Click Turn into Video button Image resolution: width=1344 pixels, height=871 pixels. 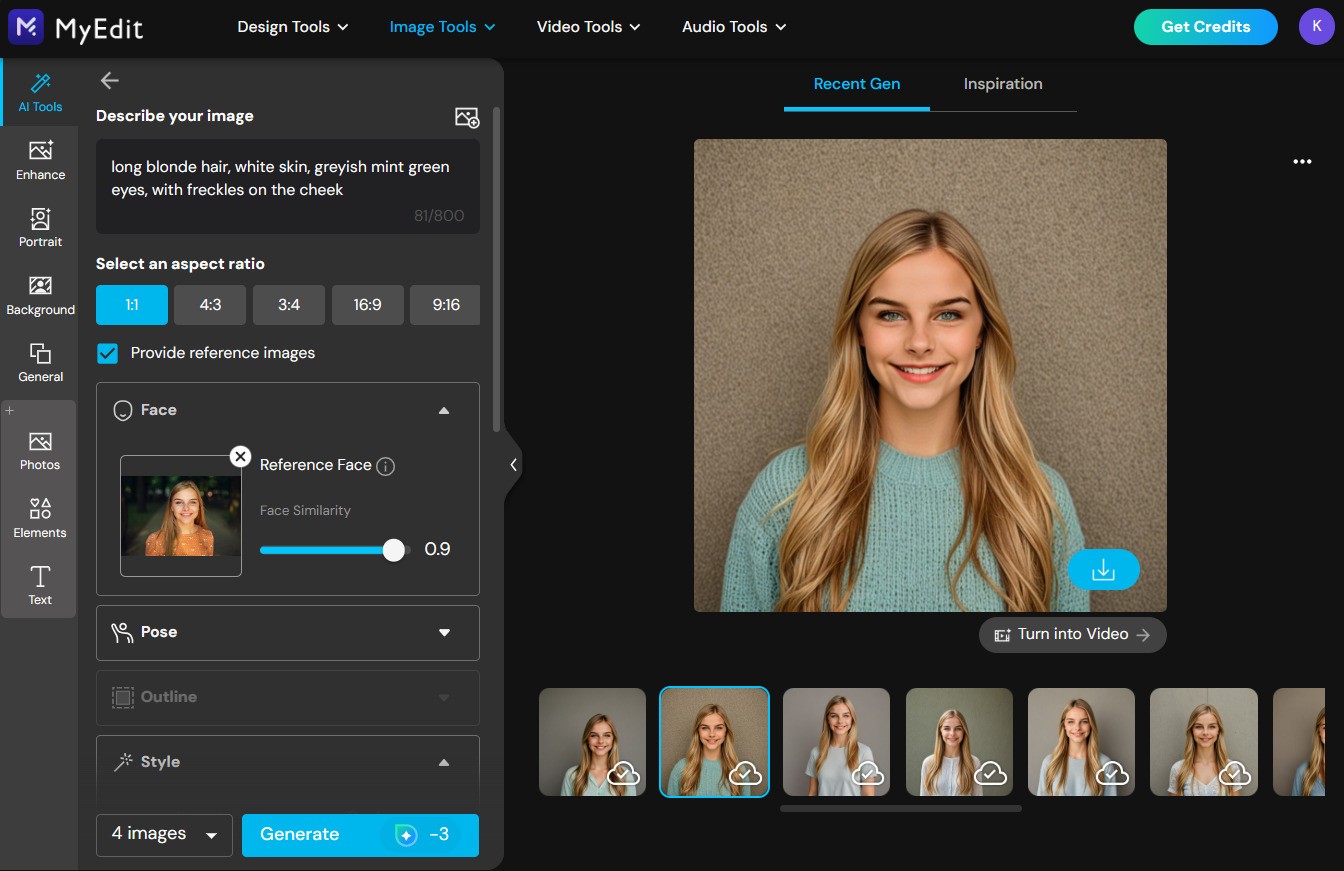[1072, 635]
